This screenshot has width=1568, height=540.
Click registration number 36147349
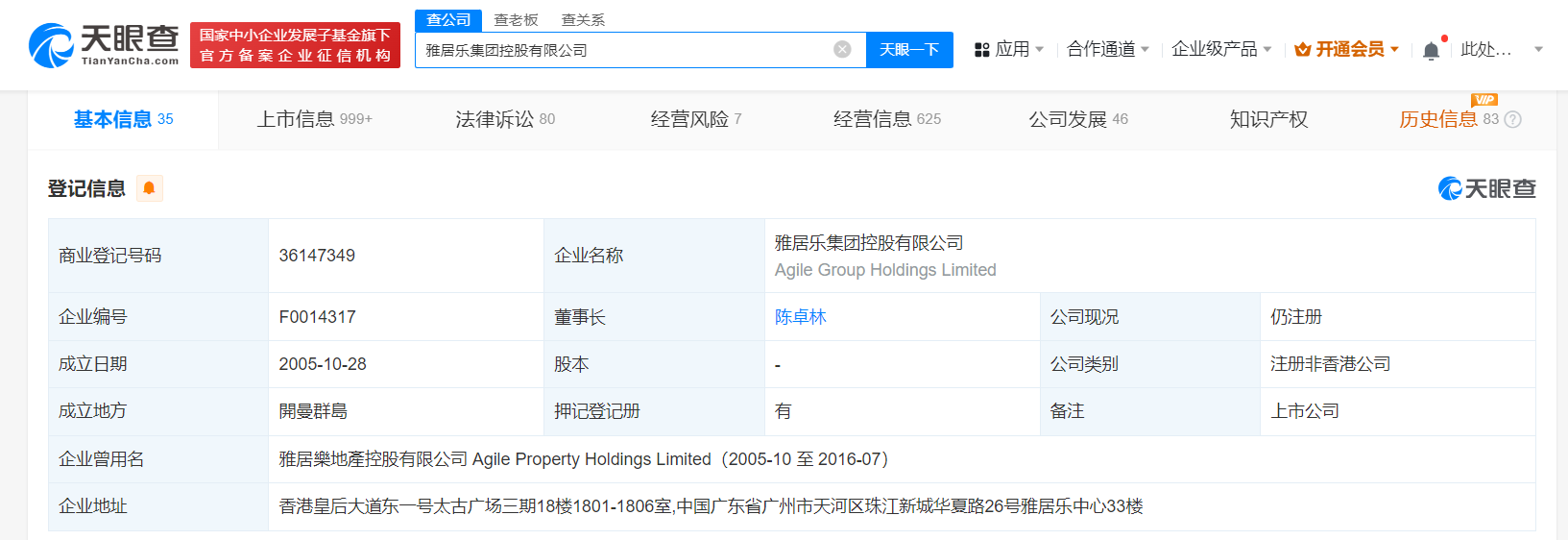point(317,256)
